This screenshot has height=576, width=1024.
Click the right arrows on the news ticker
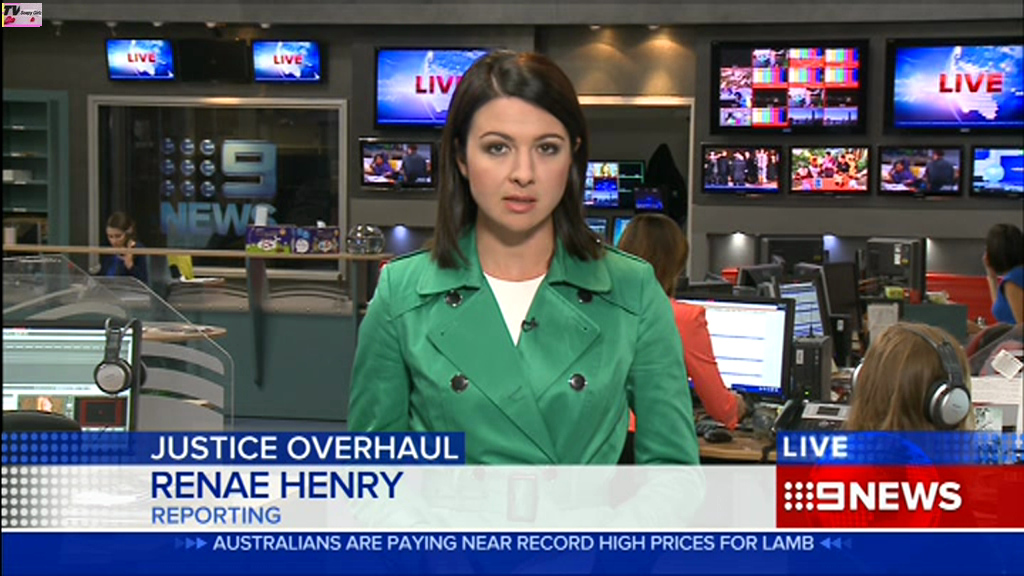click(835, 543)
